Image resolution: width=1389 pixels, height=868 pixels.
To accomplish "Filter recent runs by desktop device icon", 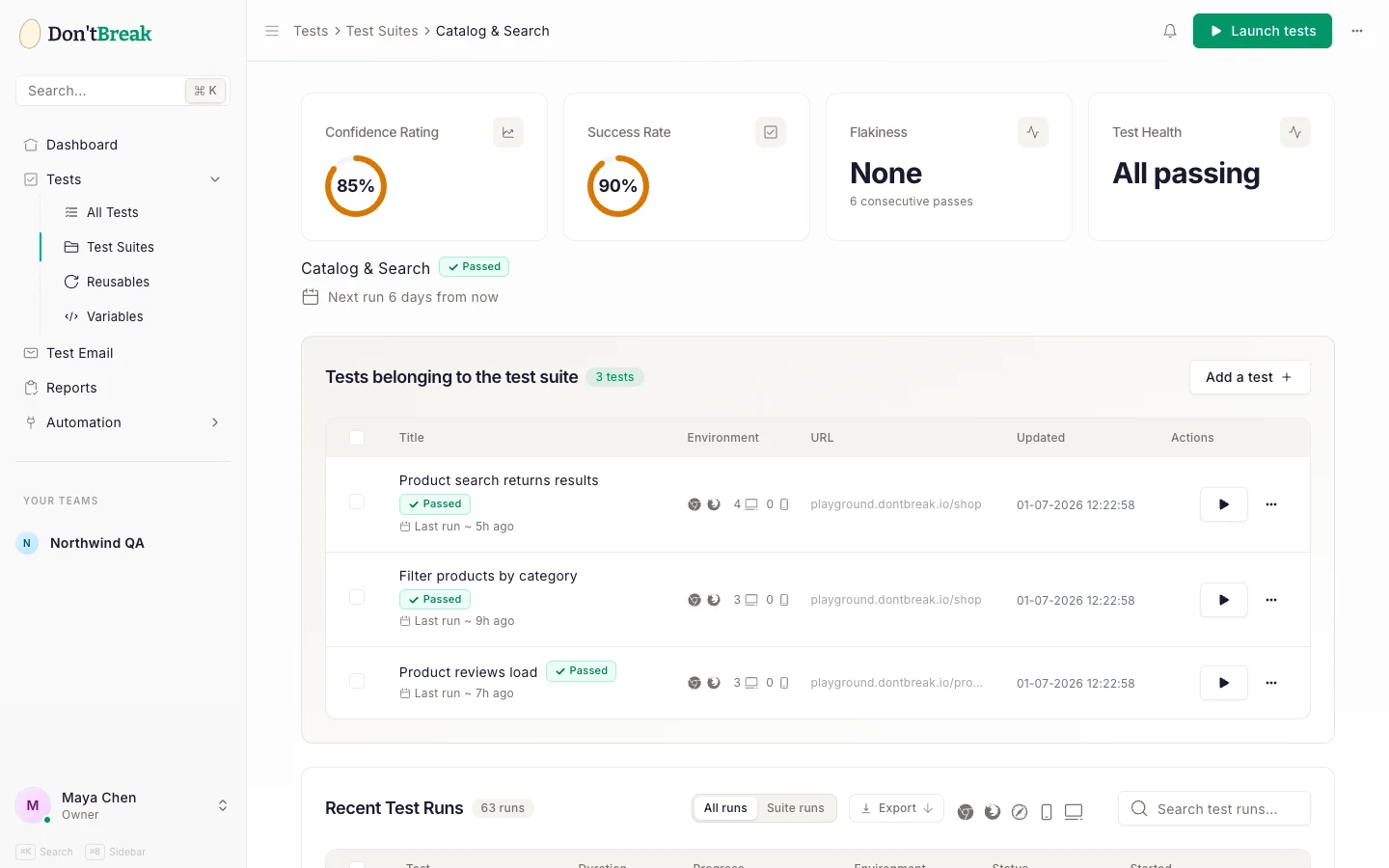I will (x=1074, y=812).
